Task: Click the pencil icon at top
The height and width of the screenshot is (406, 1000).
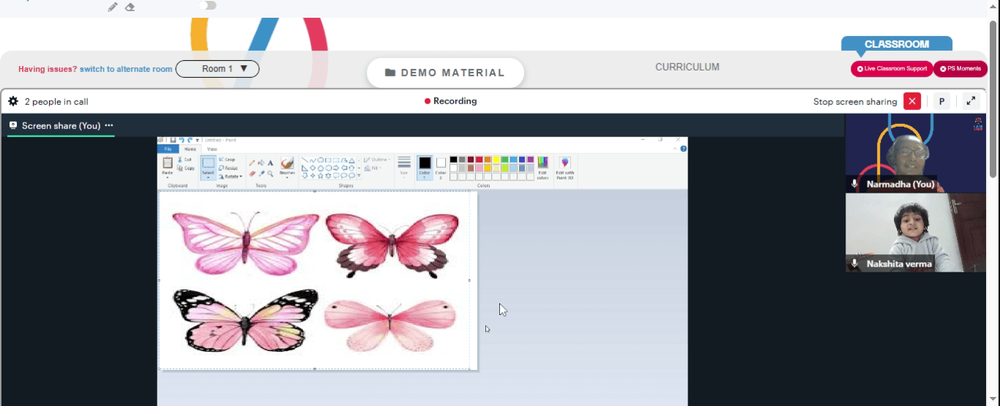Action: pos(113,7)
